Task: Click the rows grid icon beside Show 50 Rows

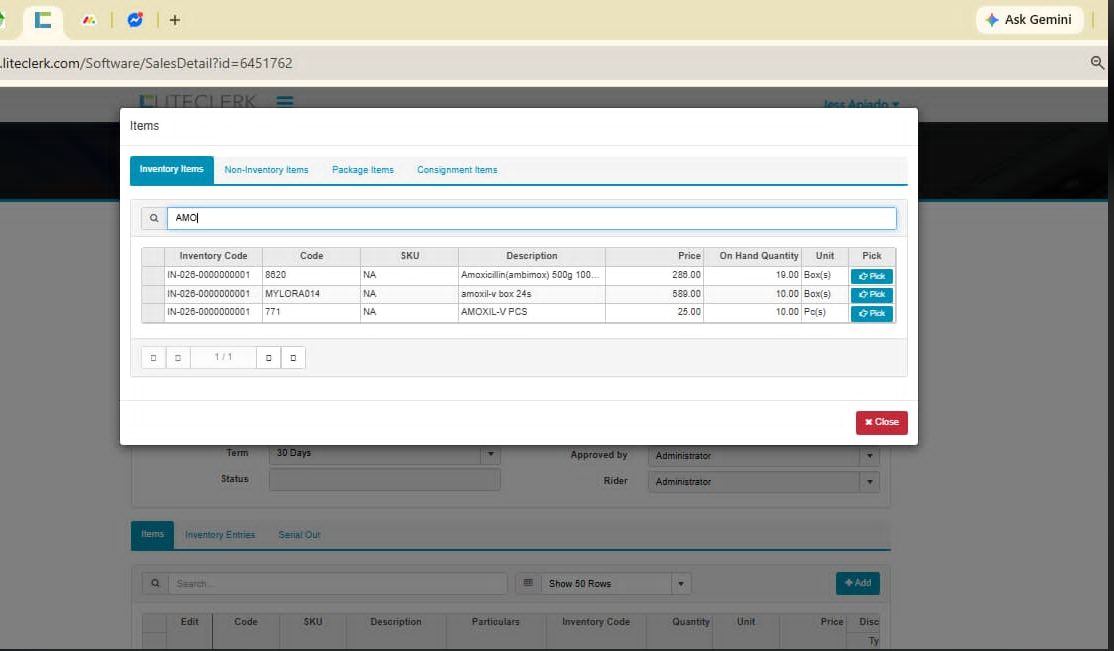Action: pos(528,583)
